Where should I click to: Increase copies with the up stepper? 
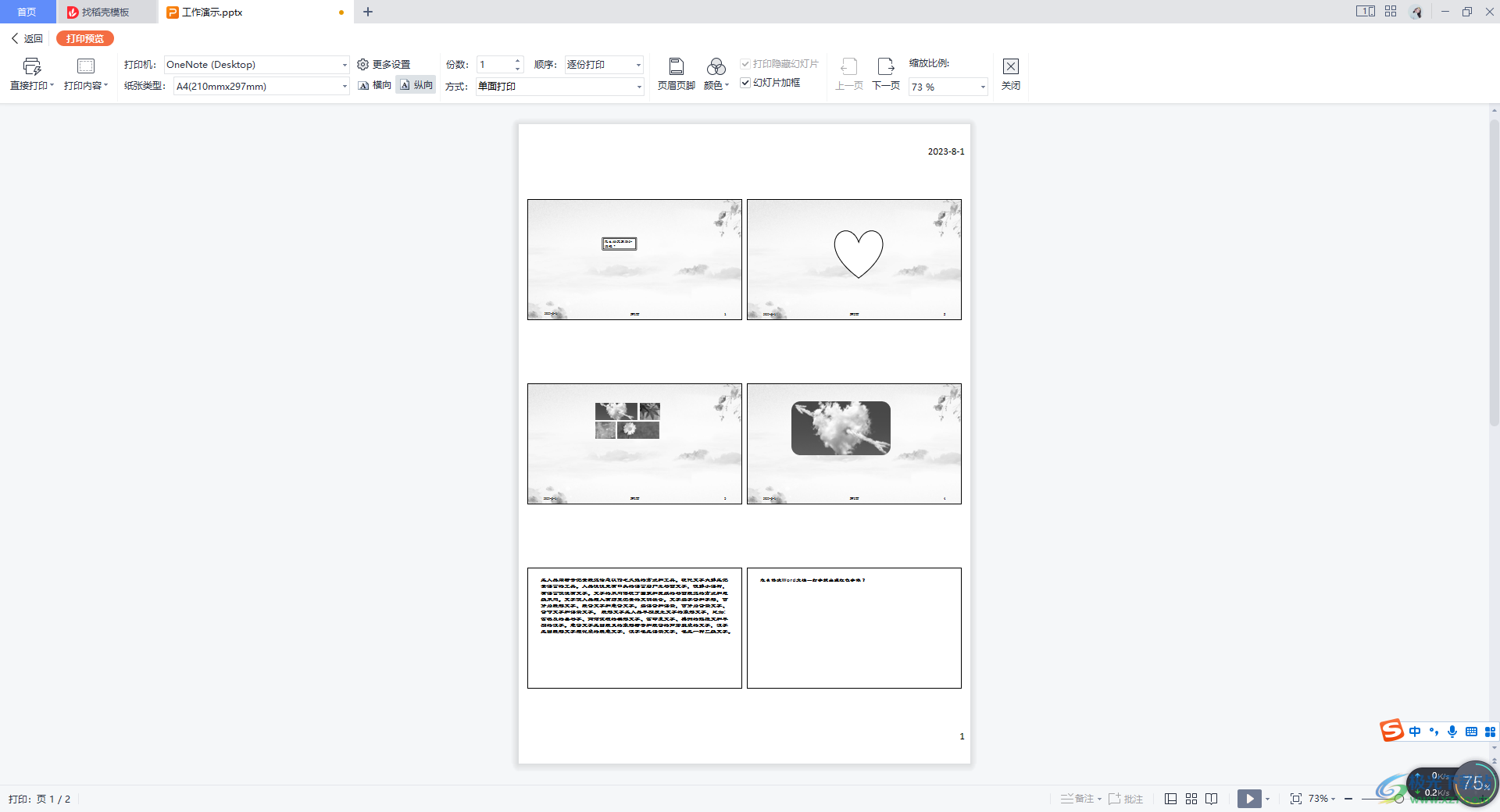pyautogui.click(x=517, y=61)
